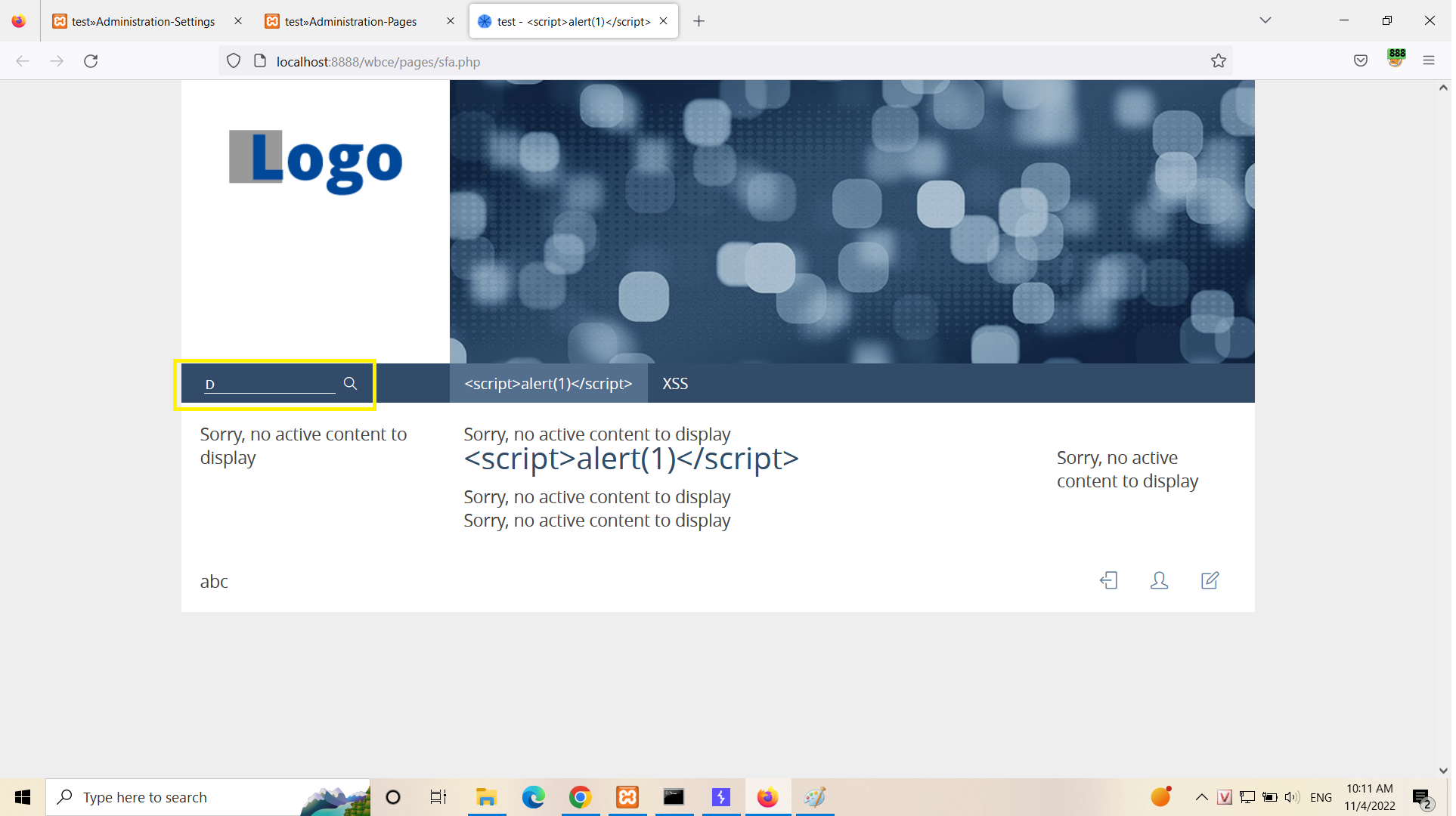The width and height of the screenshot is (1456, 816).
Task: Switch to test»Administration-Settings tab
Action: 143,21
